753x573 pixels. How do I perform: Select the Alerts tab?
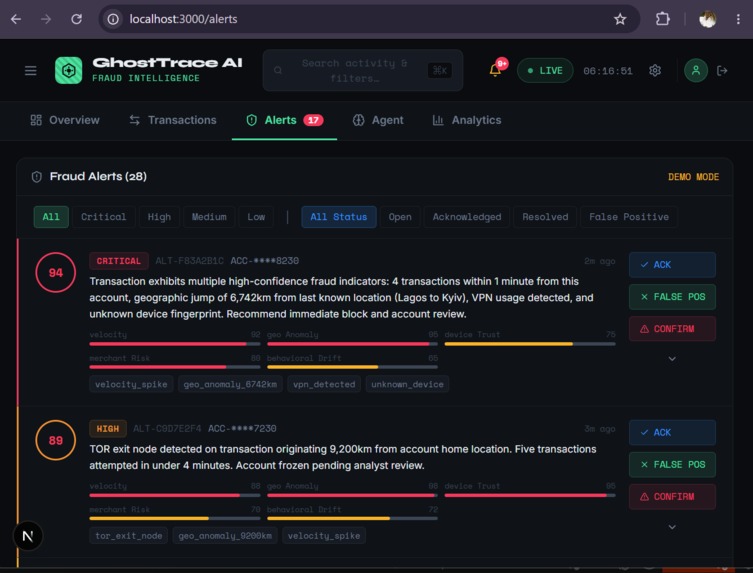click(x=284, y=120)
